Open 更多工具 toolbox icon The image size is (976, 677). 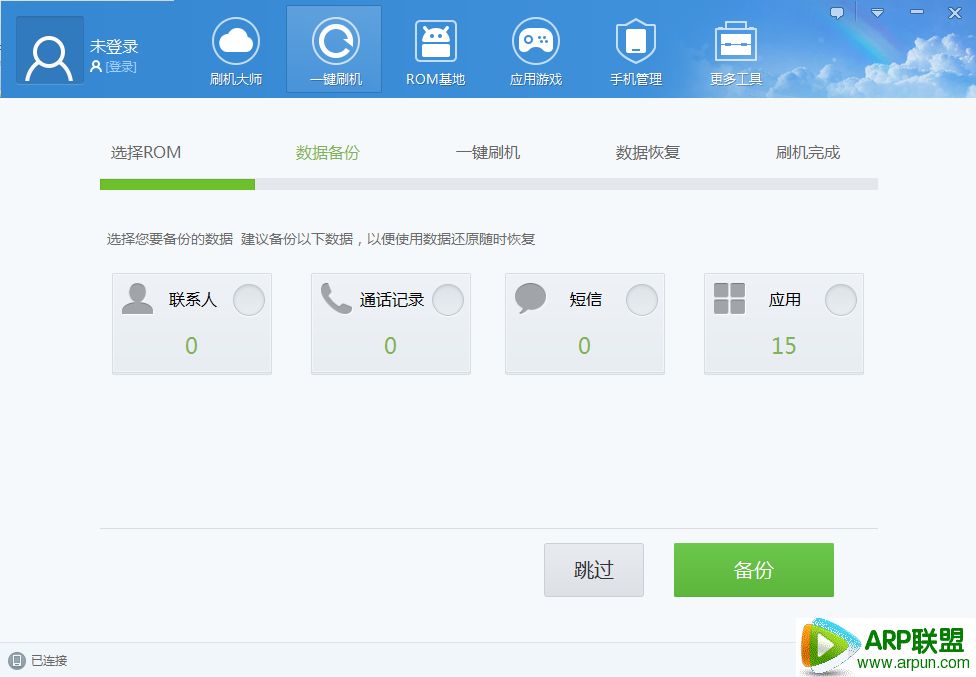735,42
